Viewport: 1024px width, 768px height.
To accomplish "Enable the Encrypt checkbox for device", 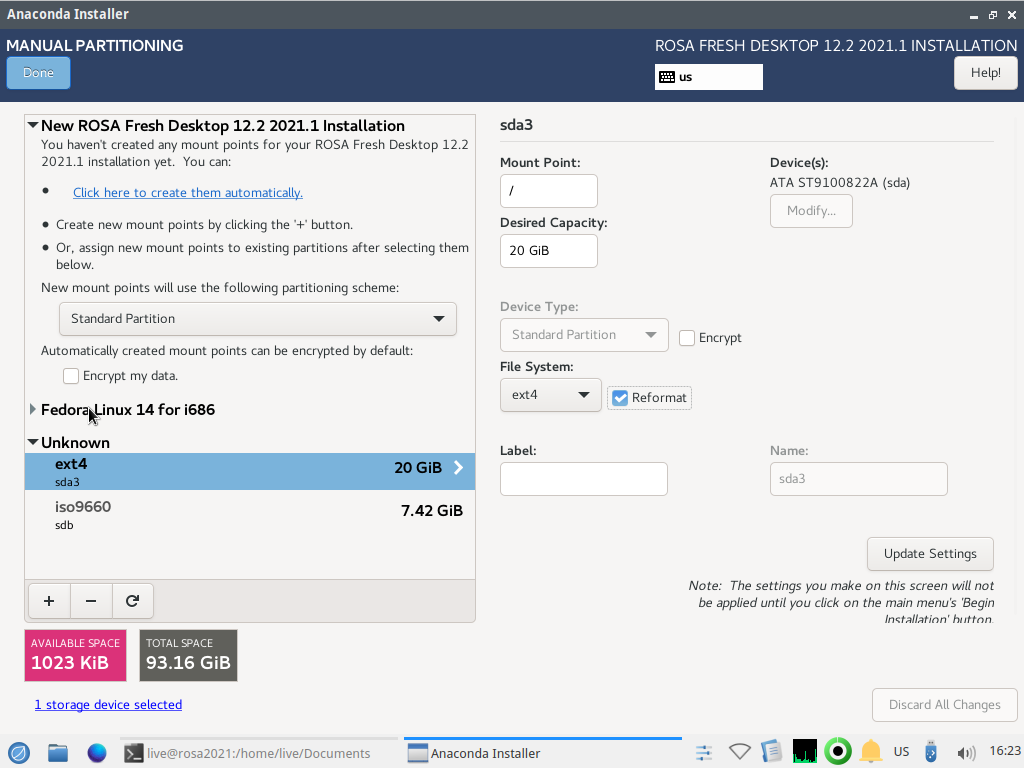I will (x=687, y=338).
